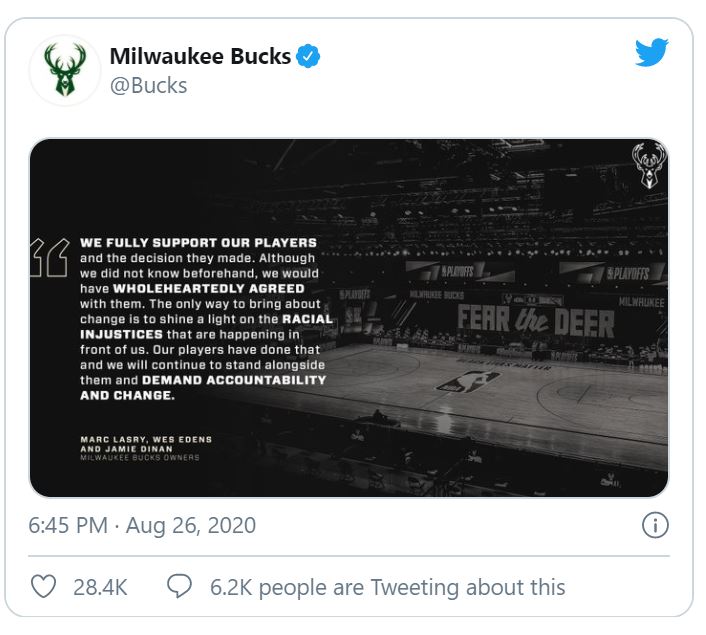Open the Twitter bird logo
The height and width of the screenshot is (635, 706).
652,52
